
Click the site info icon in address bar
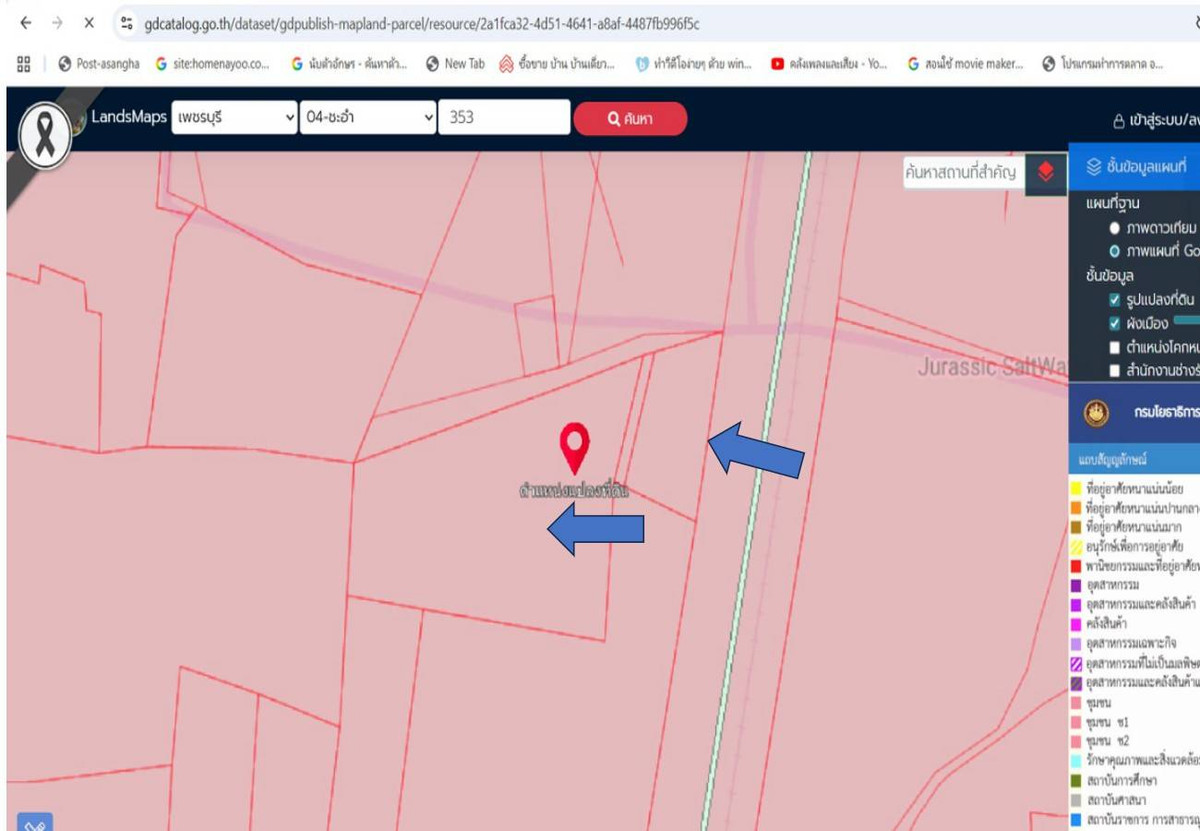(125, 22)
